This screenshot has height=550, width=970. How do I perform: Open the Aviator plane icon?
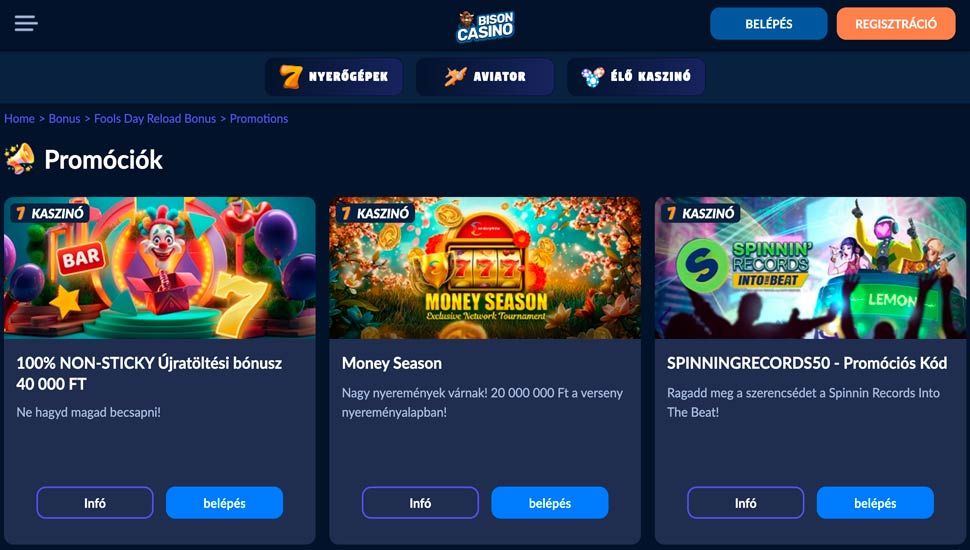click(455, 77)
